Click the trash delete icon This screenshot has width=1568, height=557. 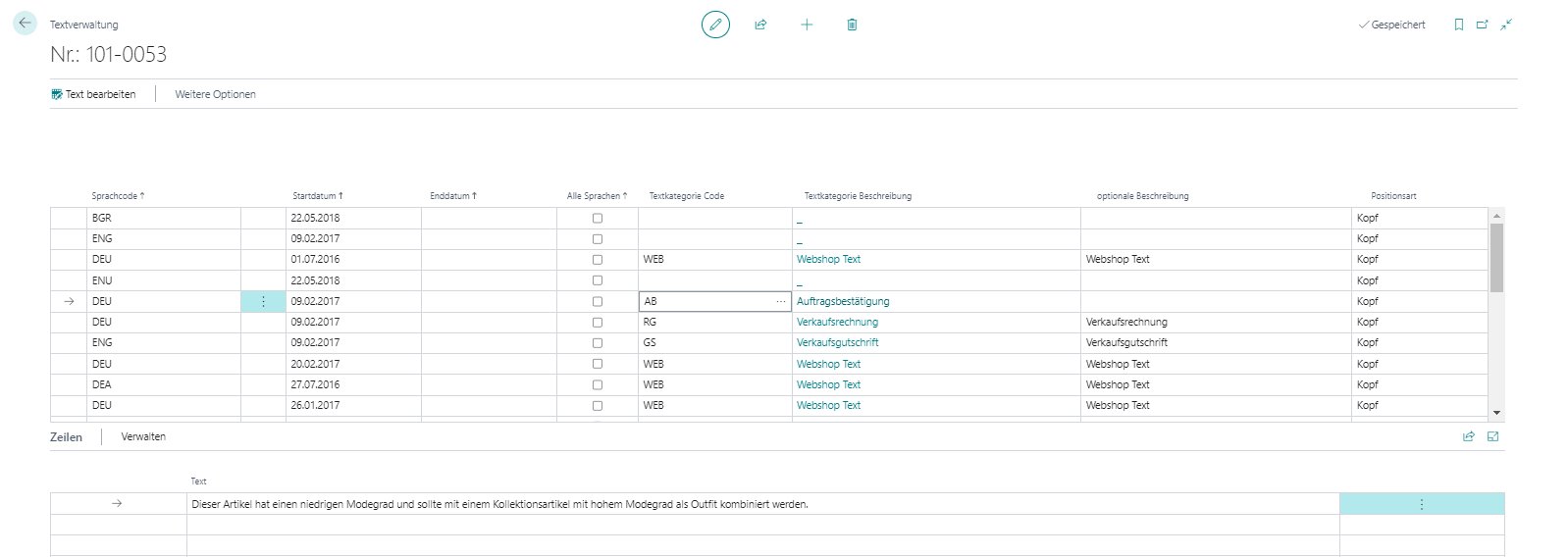point(852,25)
